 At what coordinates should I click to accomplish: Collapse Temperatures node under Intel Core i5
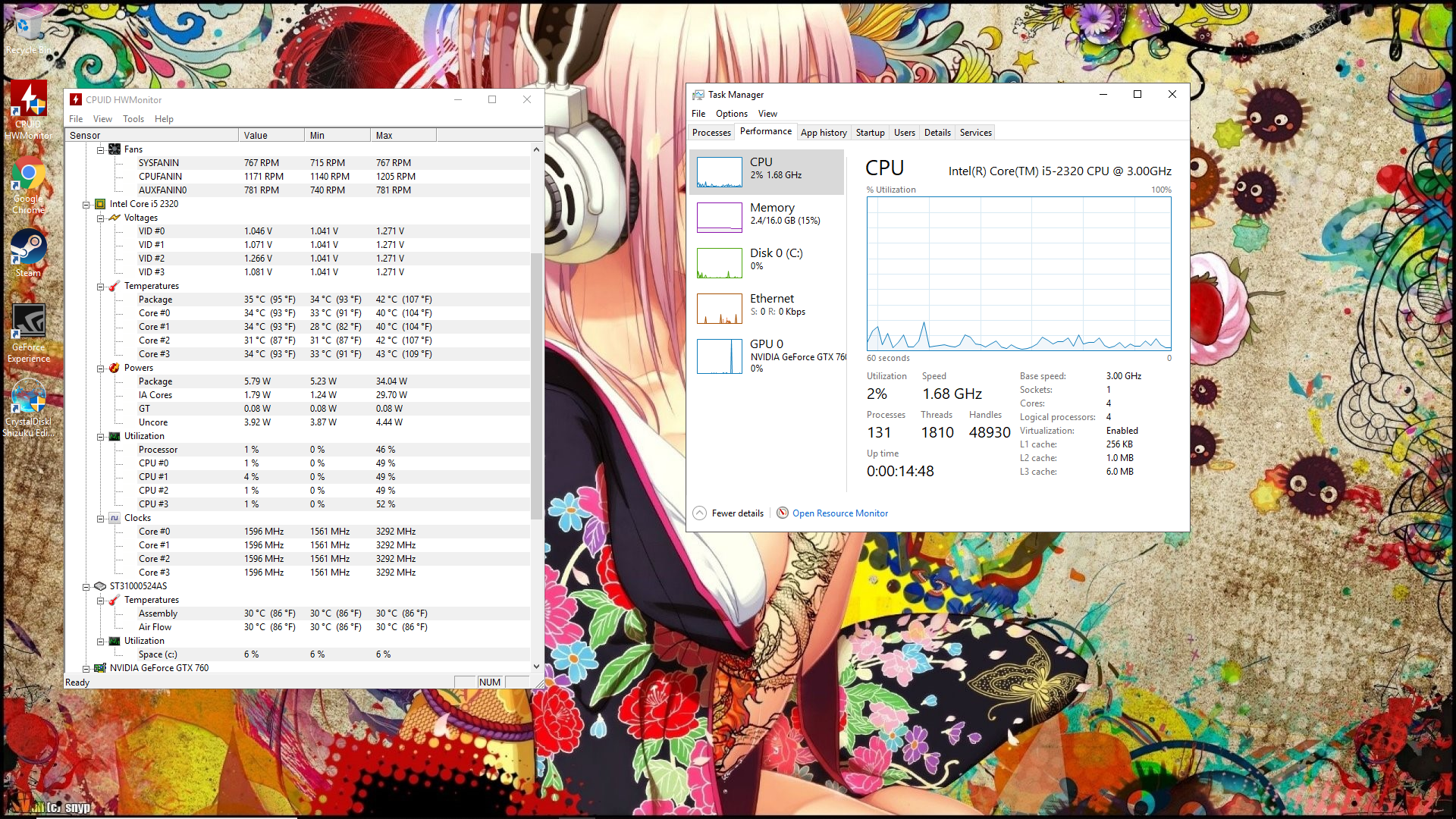pyautogui.click(x=100, y=287)
